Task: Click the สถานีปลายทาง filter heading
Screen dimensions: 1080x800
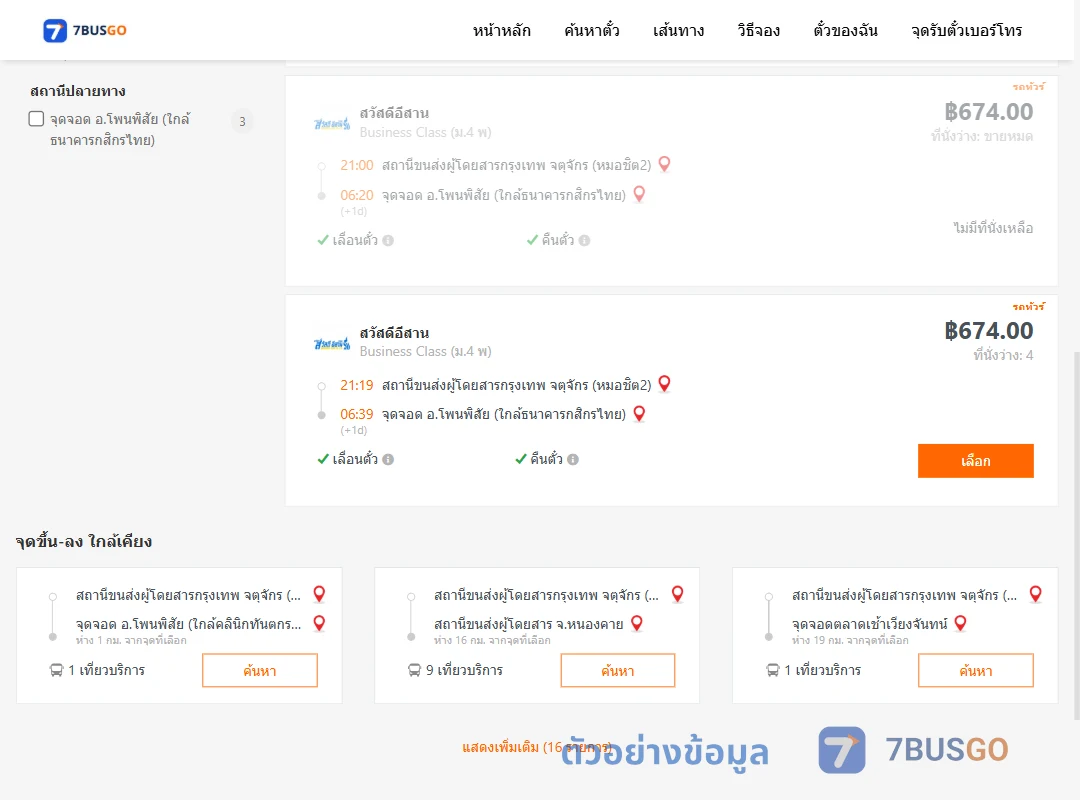Action: [x=78, y=91]
